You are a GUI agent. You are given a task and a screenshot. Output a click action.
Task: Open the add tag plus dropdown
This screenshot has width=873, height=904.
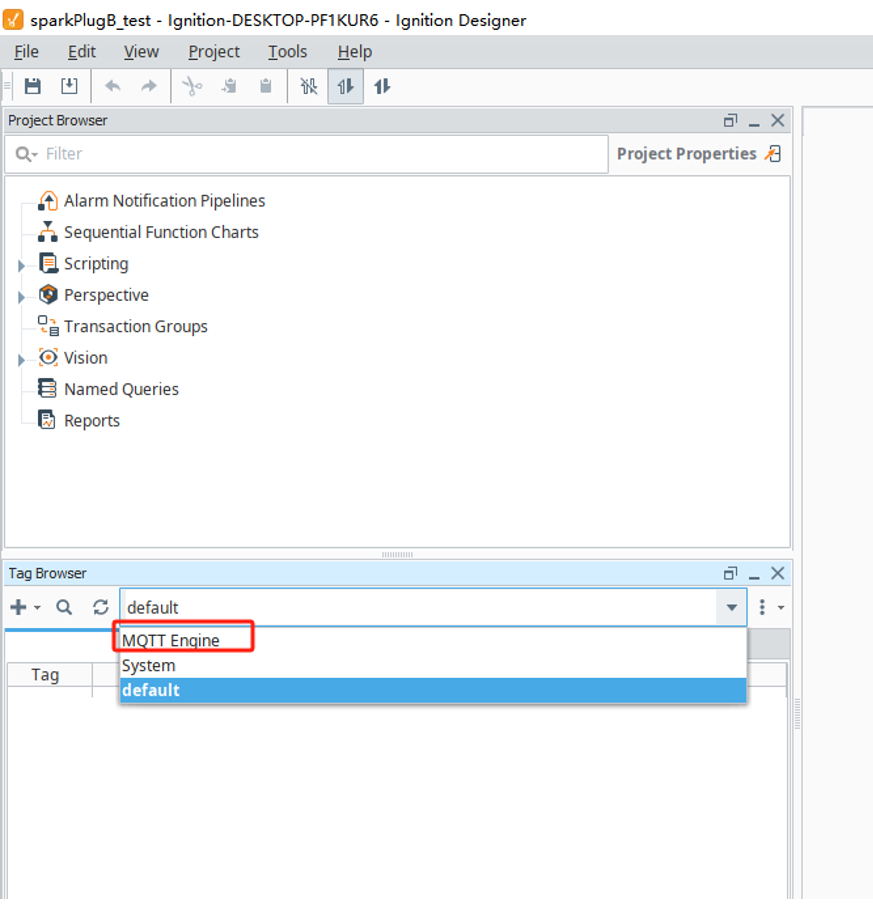pyautogui.click(x=25, y=607)
